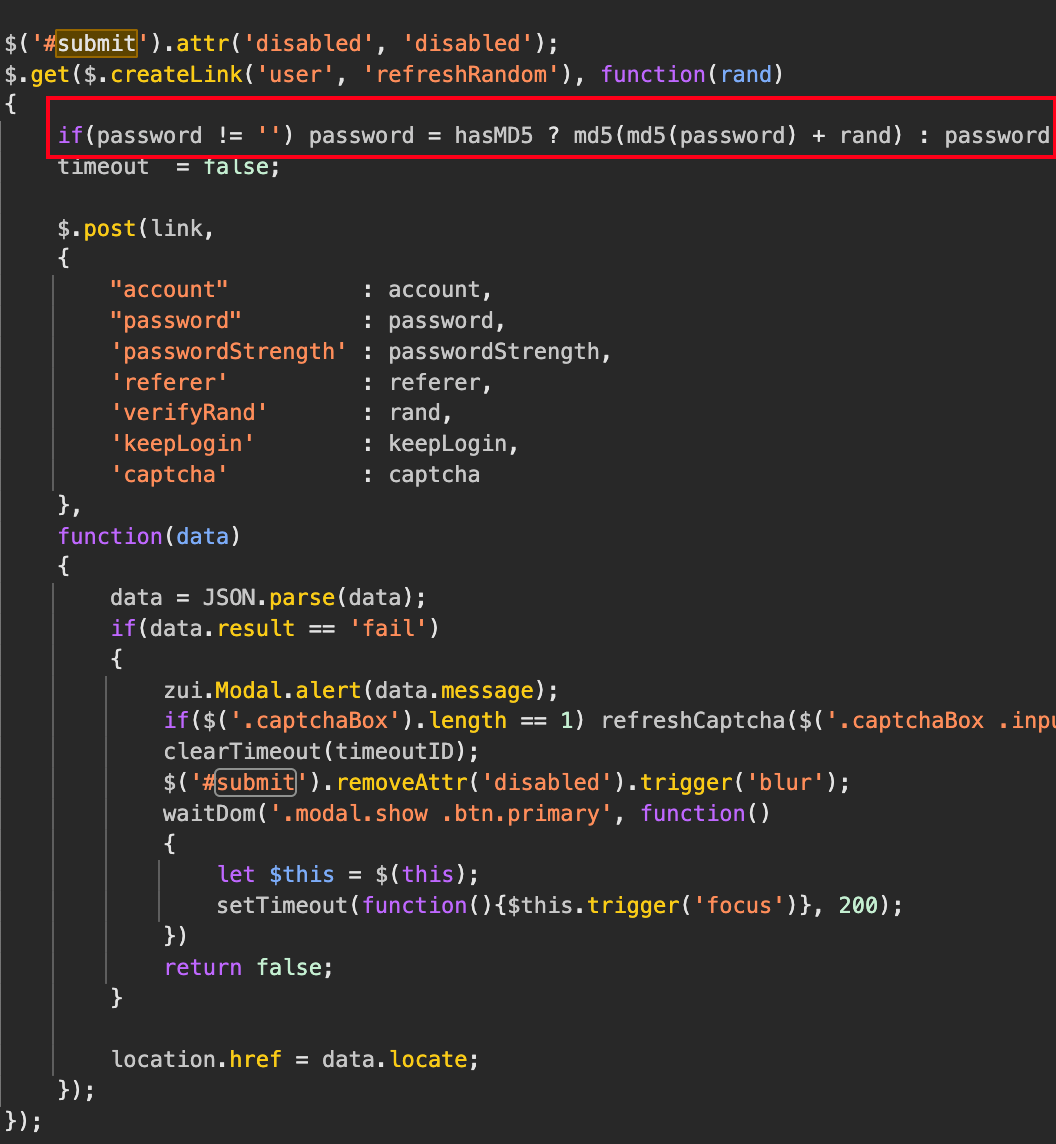Screen dimensions: 1056x1144
Task: Click the number 200 in the setTimeout call
Action: point(858,905)
